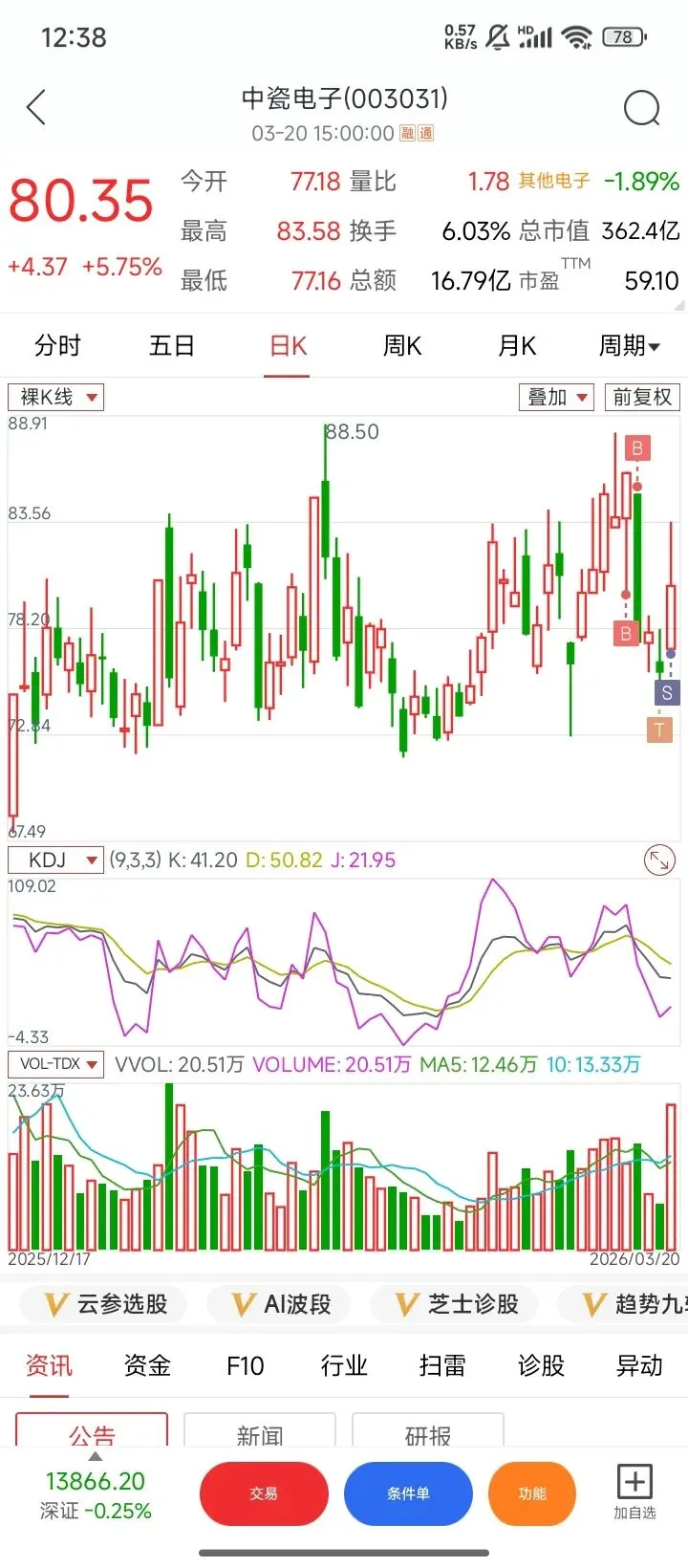
Task: Tap the 深证 13866.20 index value
Action: click(96, 1481)
